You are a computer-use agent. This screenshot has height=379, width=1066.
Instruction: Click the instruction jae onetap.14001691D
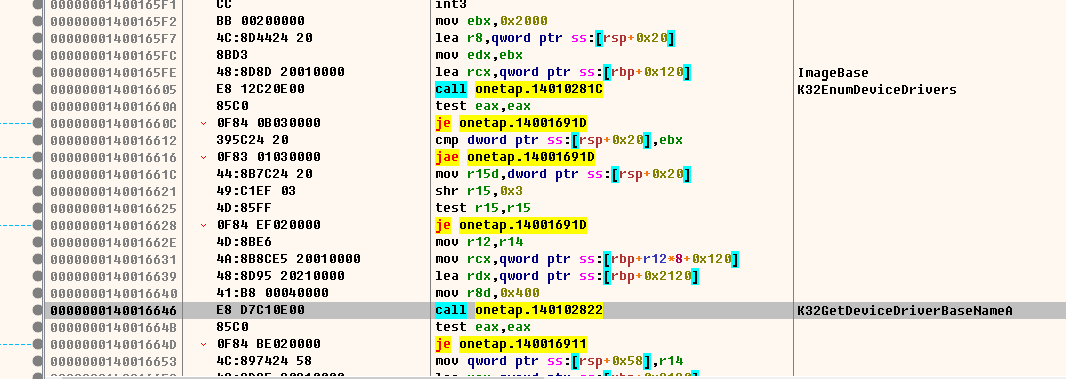tap(515, 157)
